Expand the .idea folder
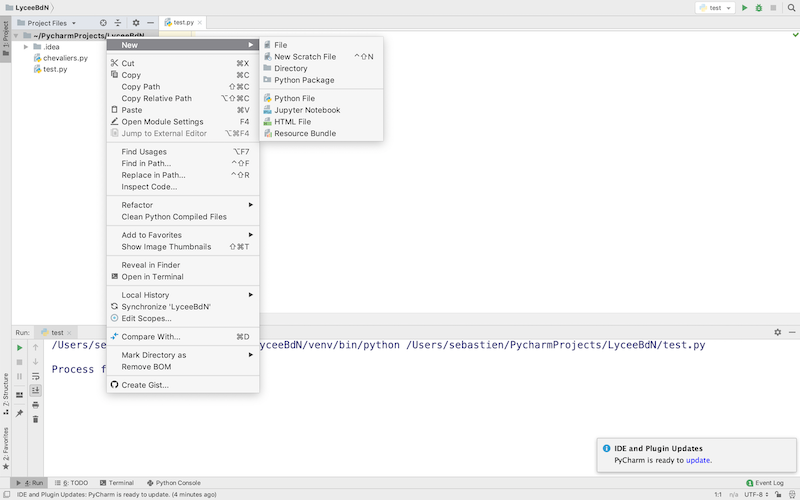Screen dimensions: 800x500 (x=26, y=46)
